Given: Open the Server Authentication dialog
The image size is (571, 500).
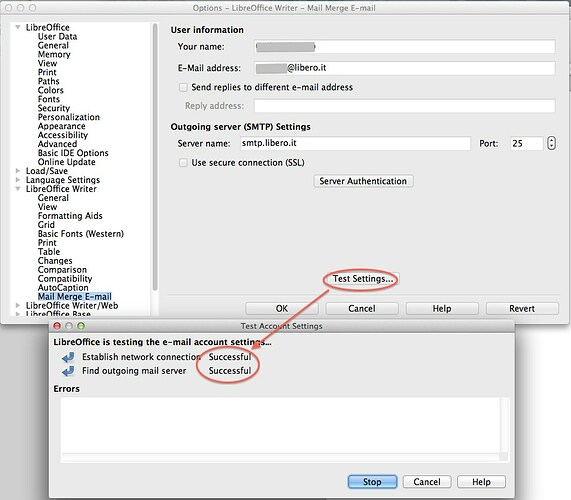Looking at the screenshot, I should [x=363, y=181].
